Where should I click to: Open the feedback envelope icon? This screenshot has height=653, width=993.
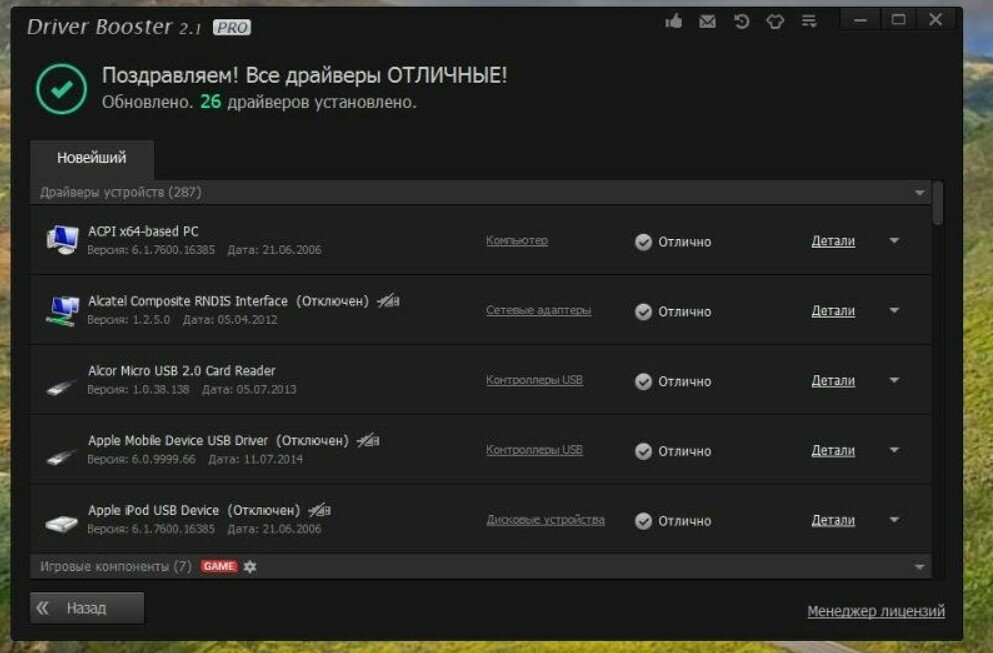click(x=707, y=22)
